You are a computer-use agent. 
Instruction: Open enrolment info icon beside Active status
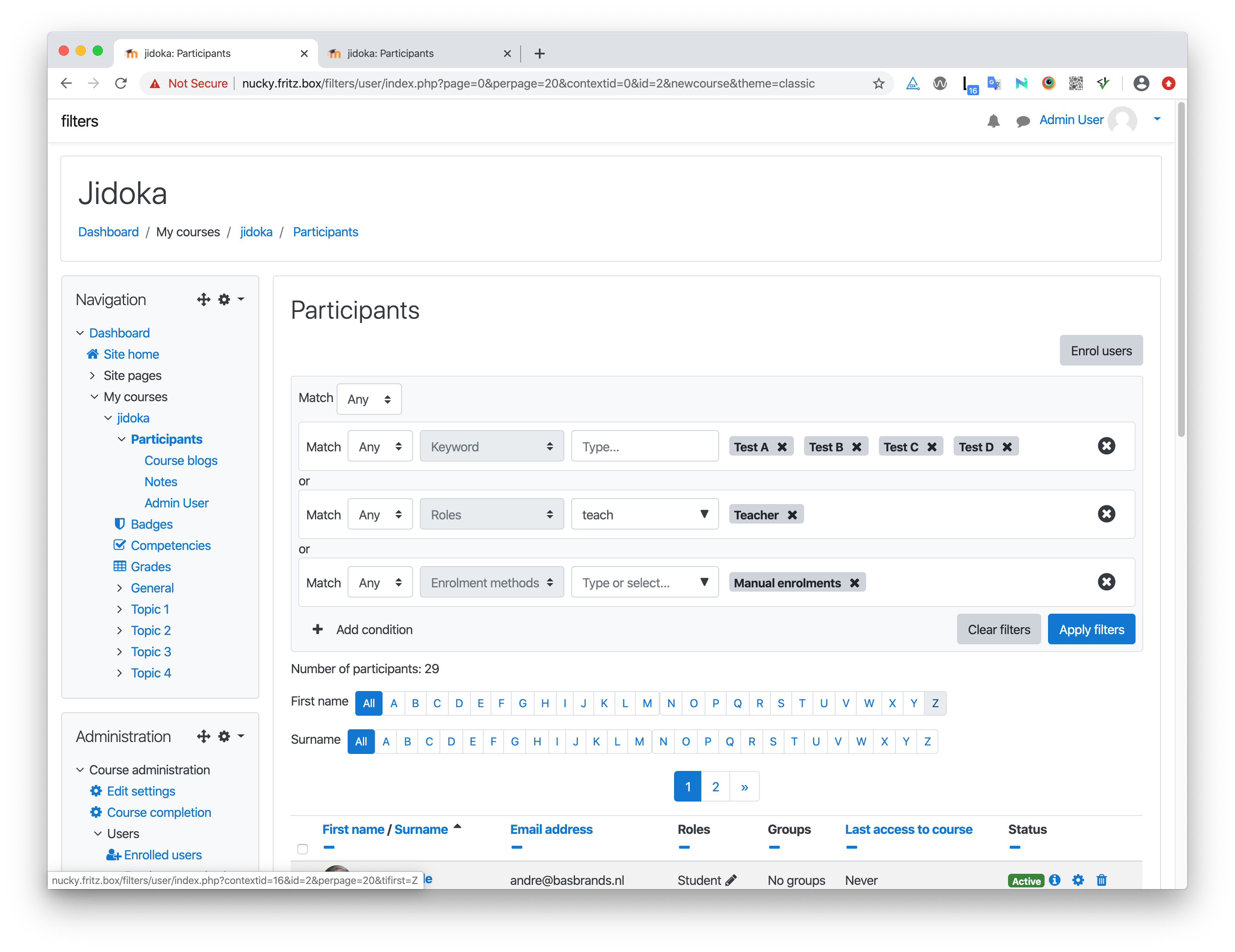[x=1054, y=880]
